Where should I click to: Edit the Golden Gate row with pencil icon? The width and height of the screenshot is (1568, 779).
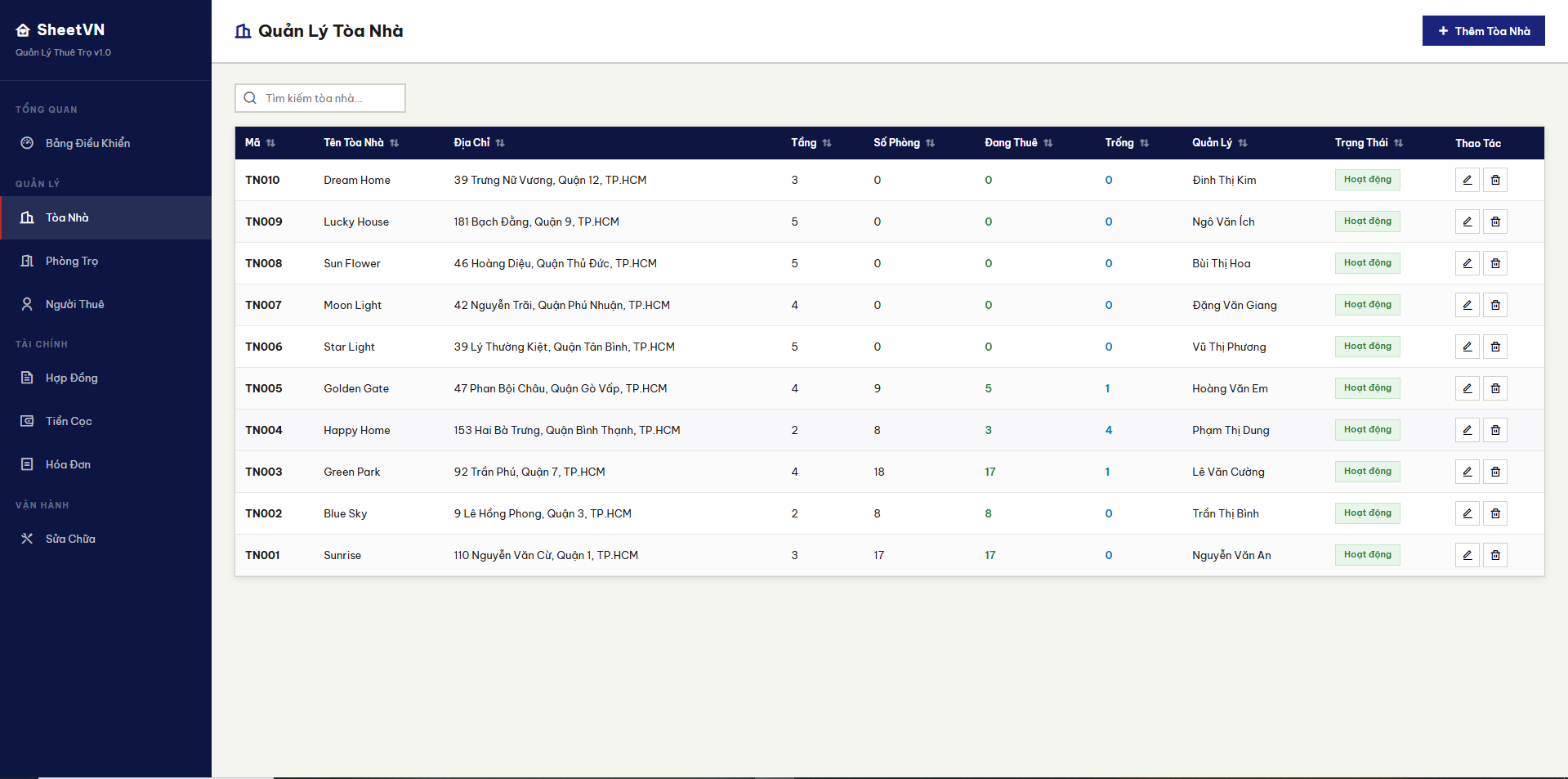(x=1467, y=388)
